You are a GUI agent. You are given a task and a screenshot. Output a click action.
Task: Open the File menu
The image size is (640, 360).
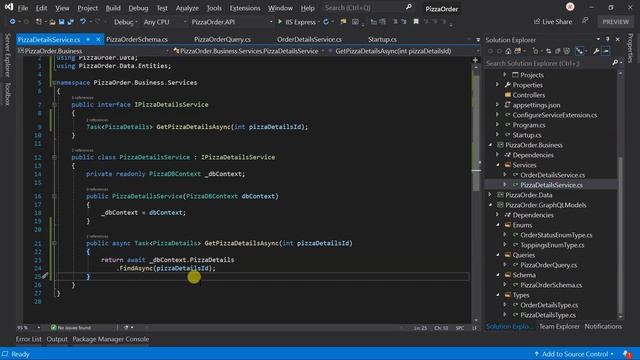click(23, 8)
